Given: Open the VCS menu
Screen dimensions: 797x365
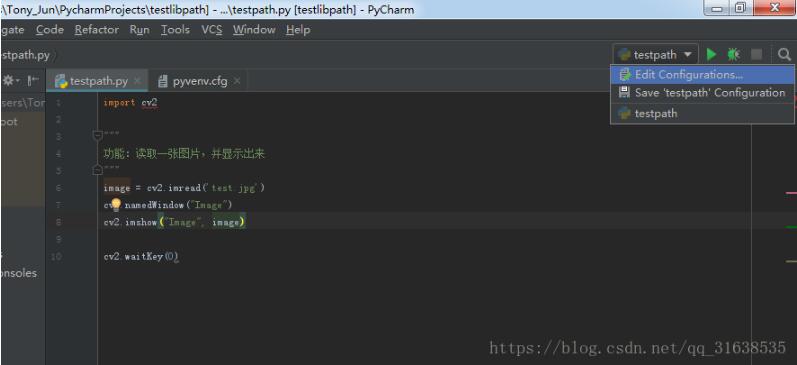Looking at the screenshot, I should pos(211,30).
